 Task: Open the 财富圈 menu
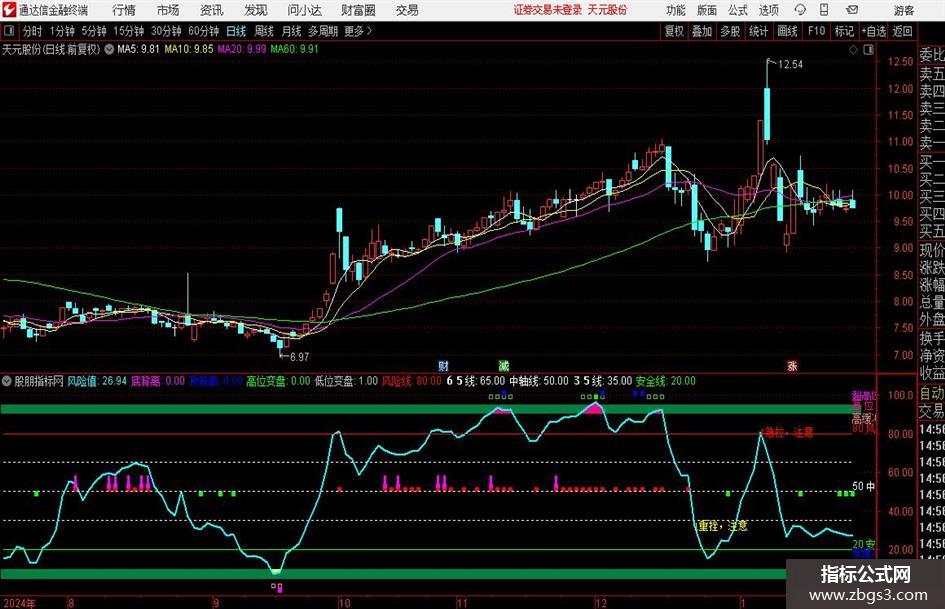pyautogui.click(x=358, y=10)
